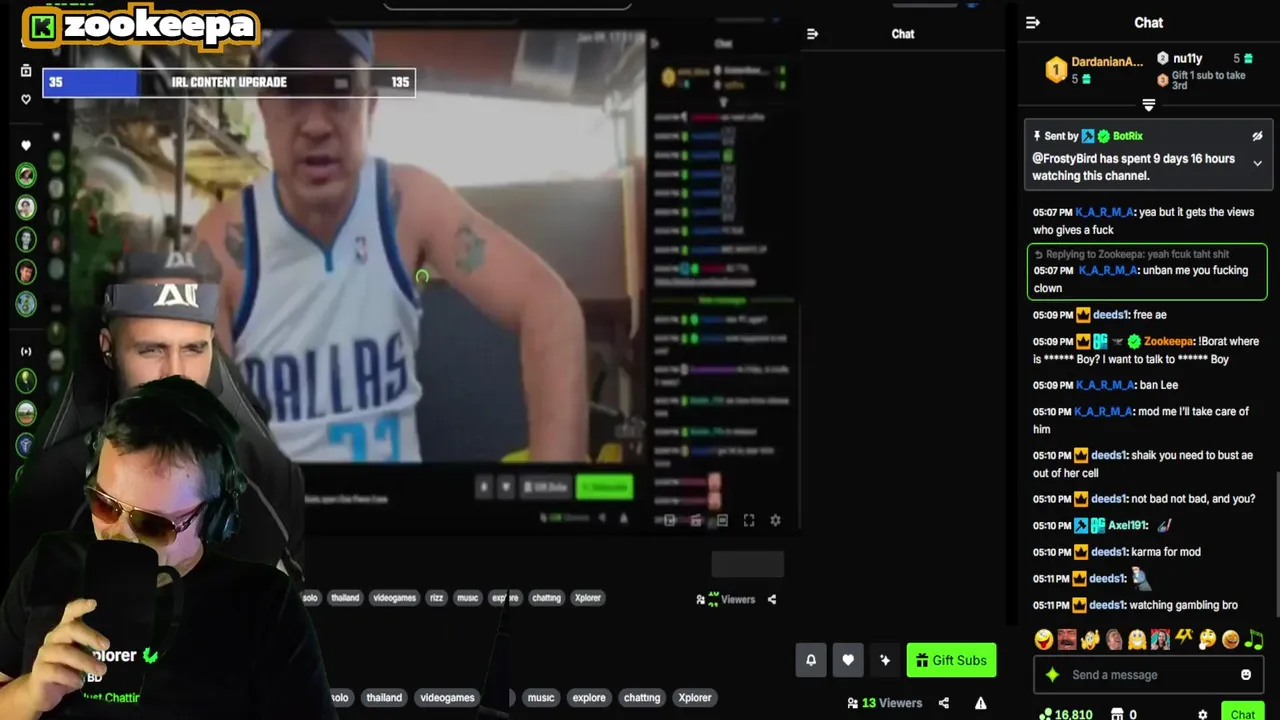Hide the pinned BotRix message
The width and height of the screenshot is (1280, 720).
click(x=1257, y=136)
